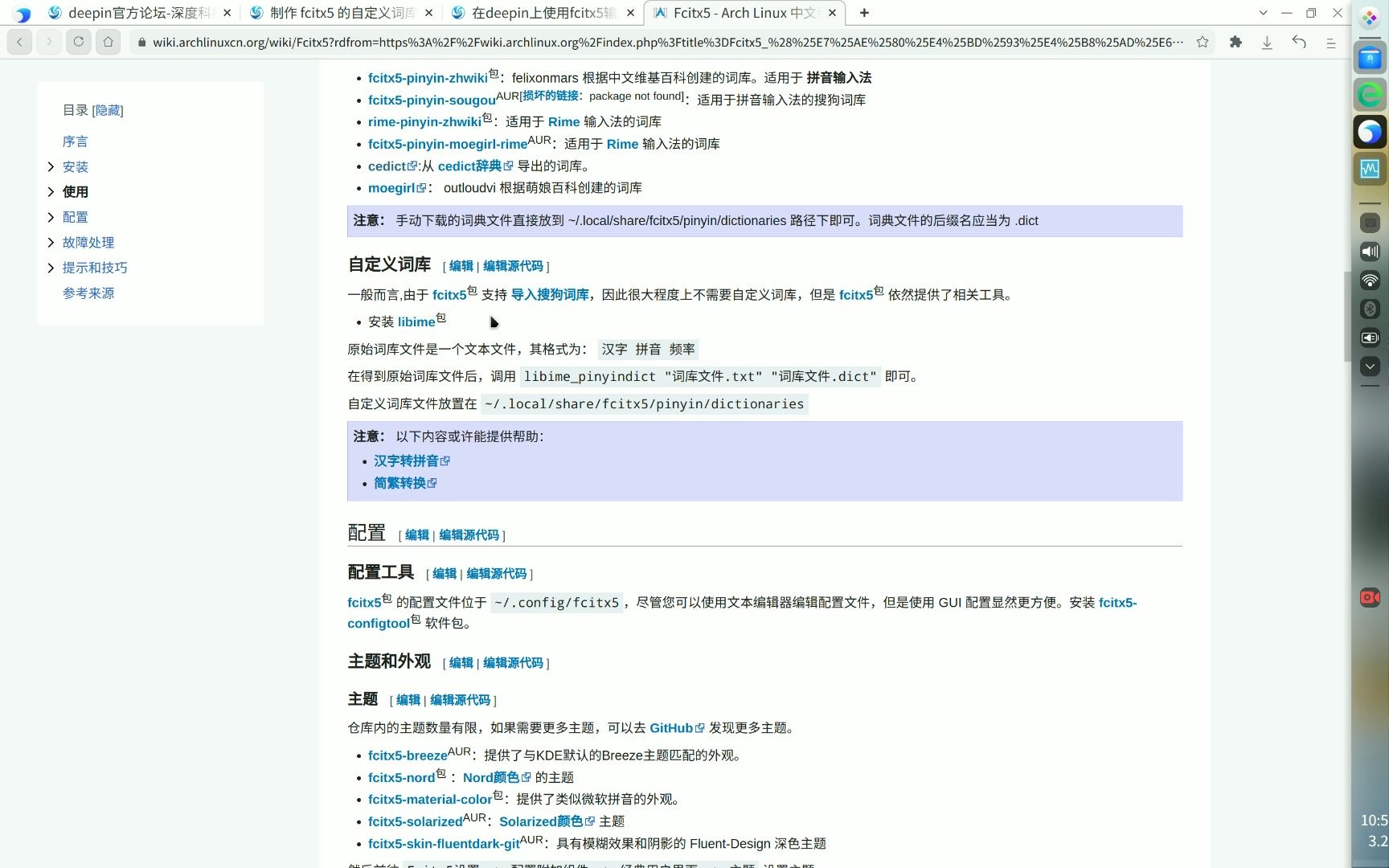Hide the table of contents via 隐藏
Viewport: 1389px width, 868px height.
click(x=108, y=110)
